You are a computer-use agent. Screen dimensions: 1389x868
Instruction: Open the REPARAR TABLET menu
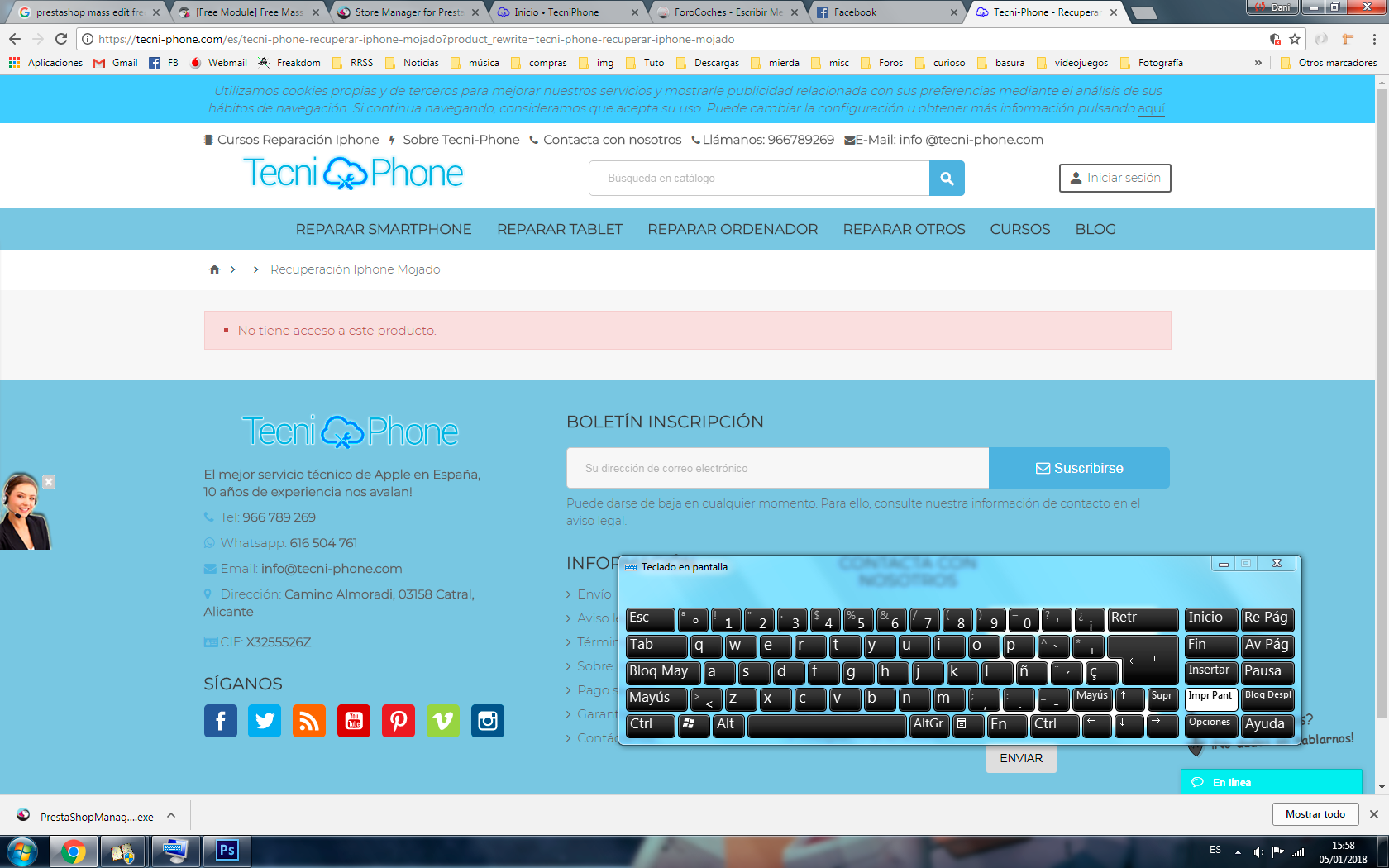coord(560,229)
